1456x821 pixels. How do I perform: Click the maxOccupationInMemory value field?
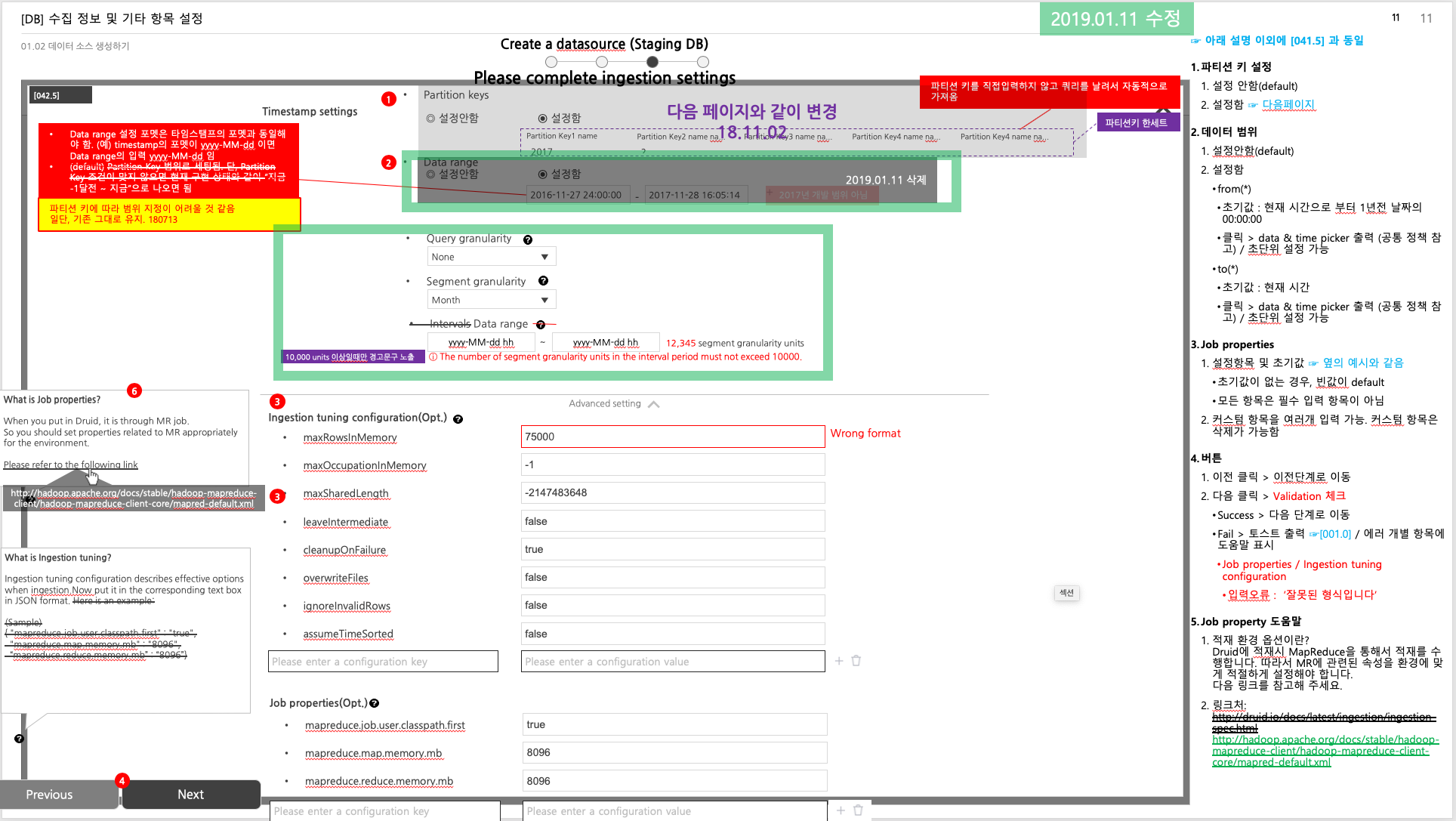pyautogui.click(x=673, y=465)
